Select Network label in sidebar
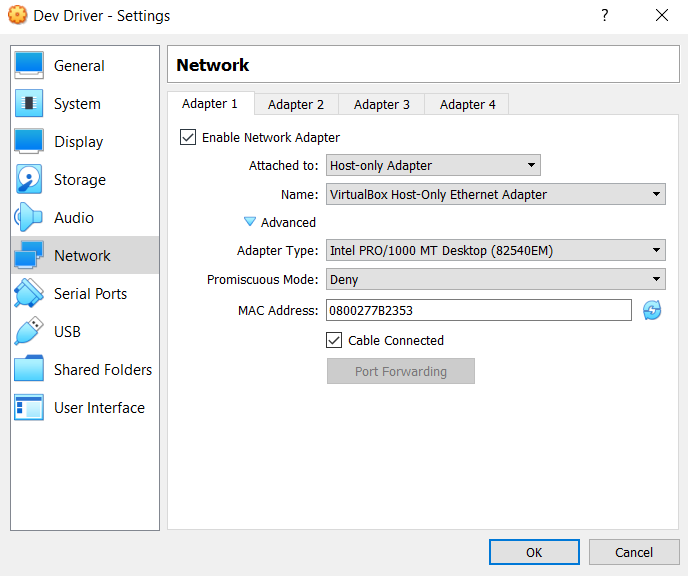This screenshot has width=688, height=576. [x=82, y=256]
